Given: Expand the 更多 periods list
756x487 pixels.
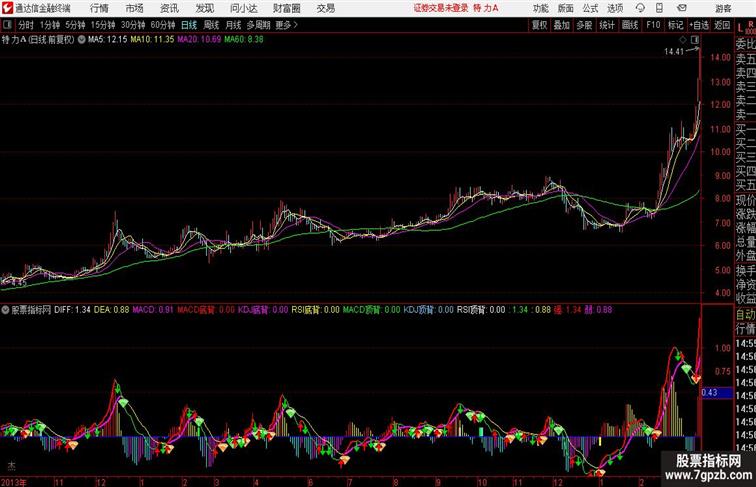Looking at the screenshot, I should 286,25.
